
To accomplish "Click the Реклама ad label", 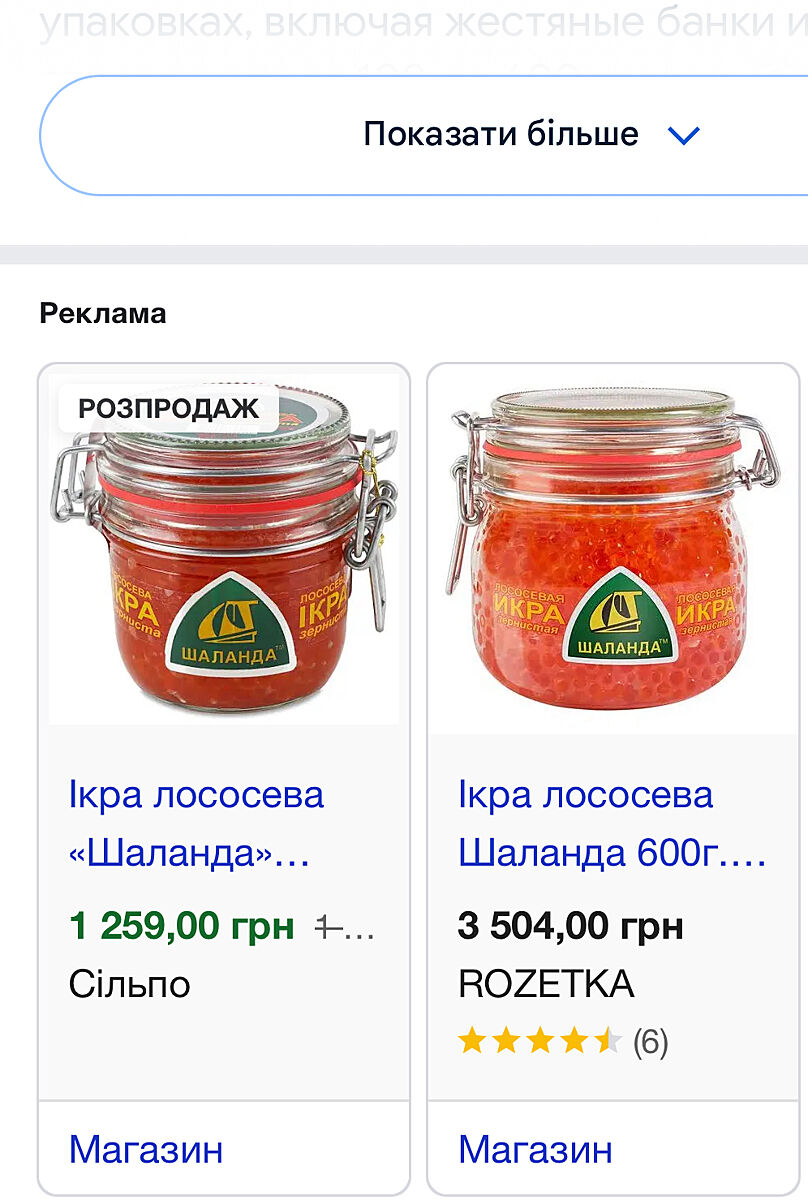I will pyautogui.click(x=103, y=314).
